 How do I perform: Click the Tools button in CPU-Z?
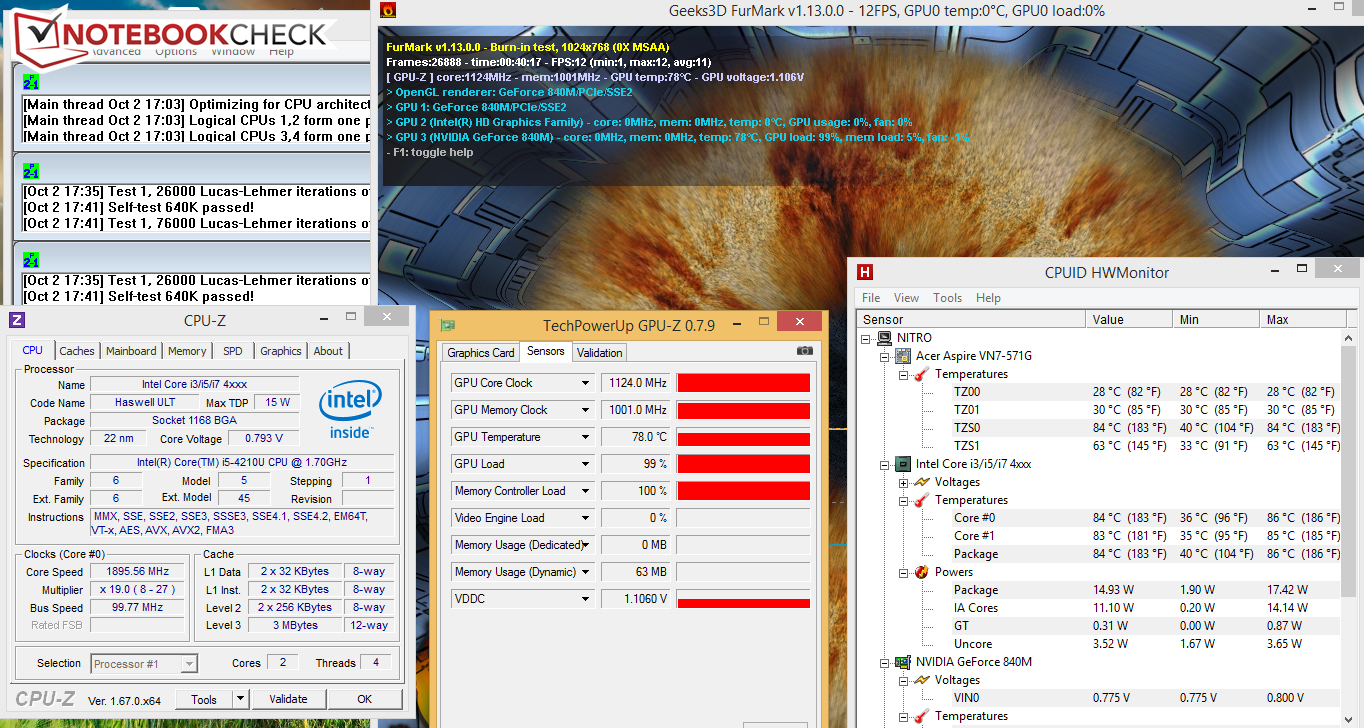(x=204, y=699)
